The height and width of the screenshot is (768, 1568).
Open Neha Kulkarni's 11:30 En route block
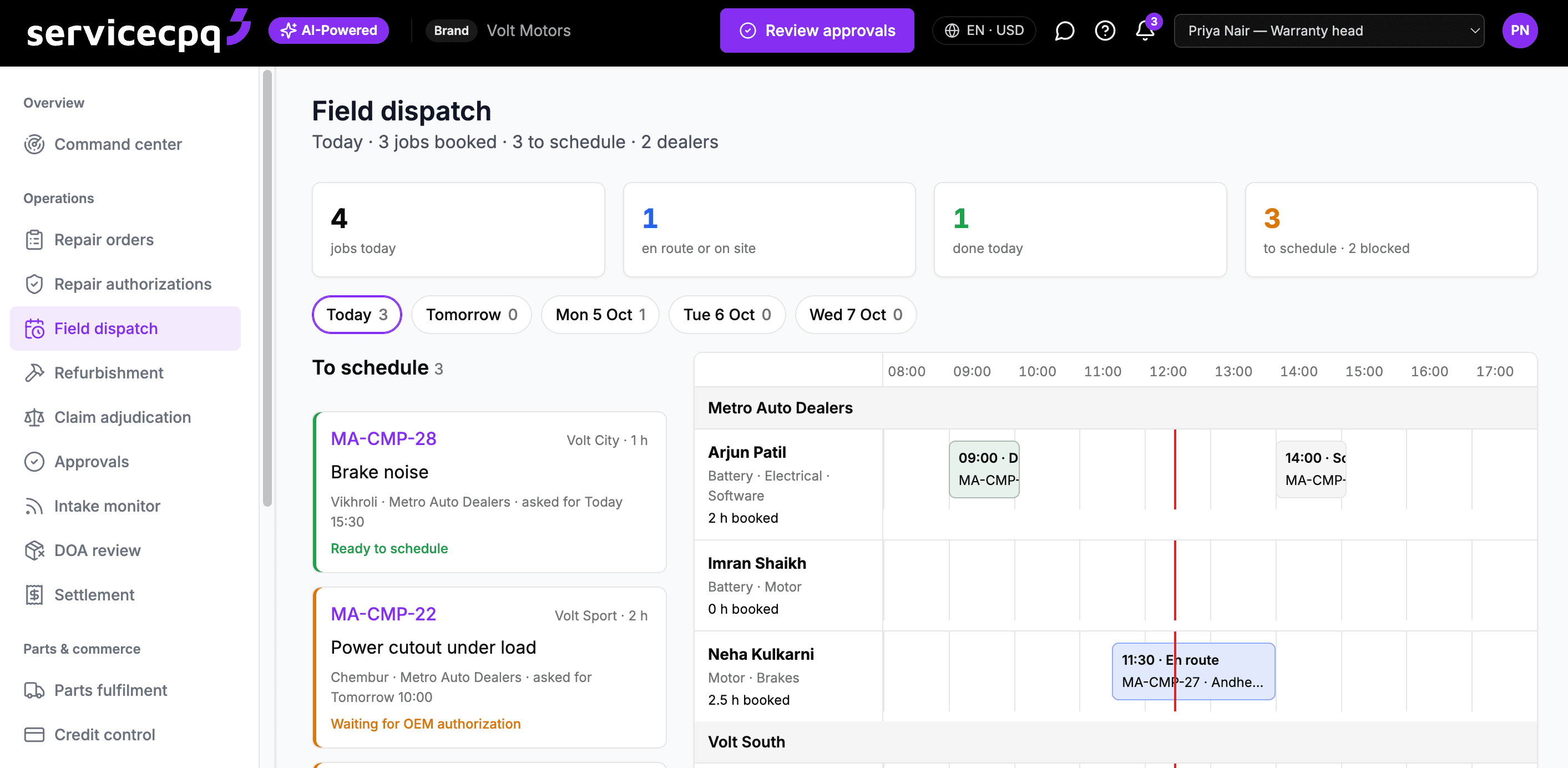[x=1193, y=671]
